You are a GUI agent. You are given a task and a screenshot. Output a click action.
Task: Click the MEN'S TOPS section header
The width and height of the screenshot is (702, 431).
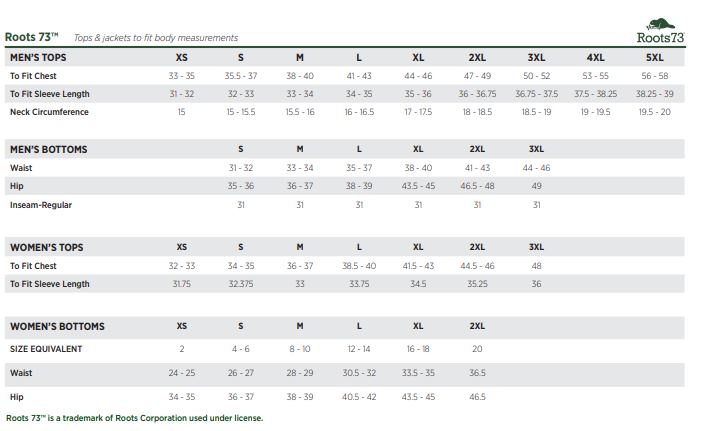click(38, 57)
